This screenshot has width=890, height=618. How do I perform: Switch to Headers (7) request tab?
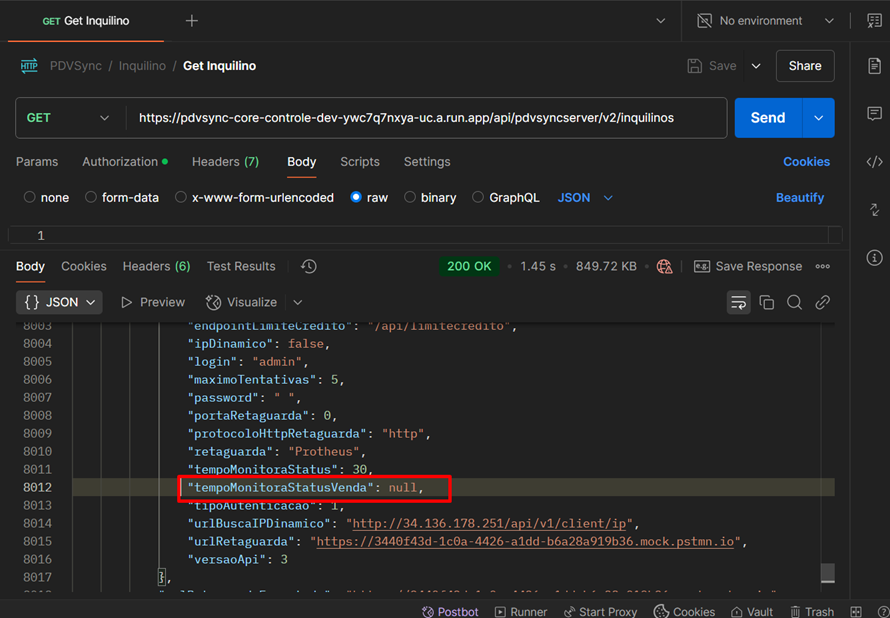225,162
